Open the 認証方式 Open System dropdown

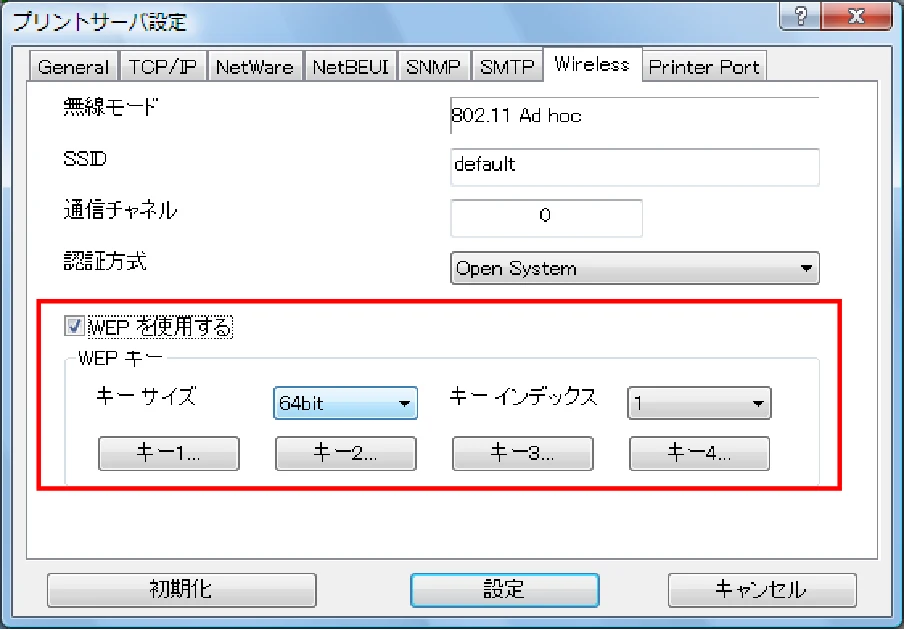[634, 268]
